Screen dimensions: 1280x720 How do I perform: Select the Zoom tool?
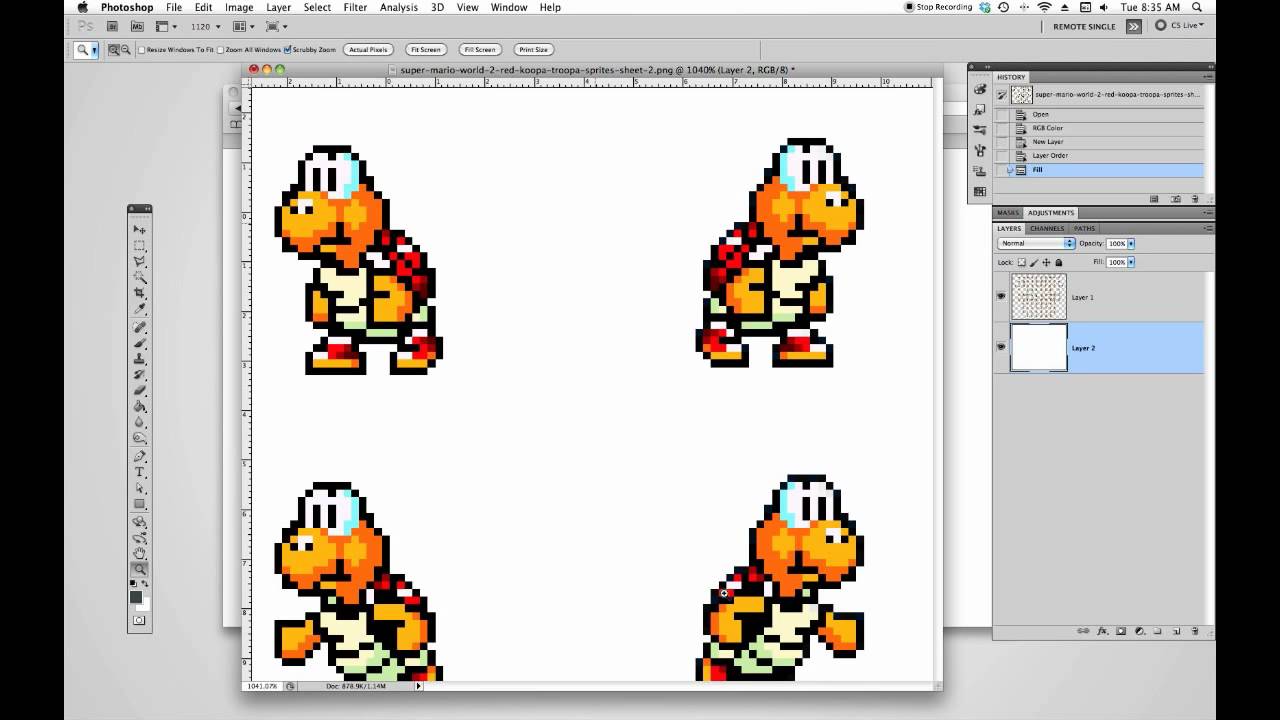point(140,568)
